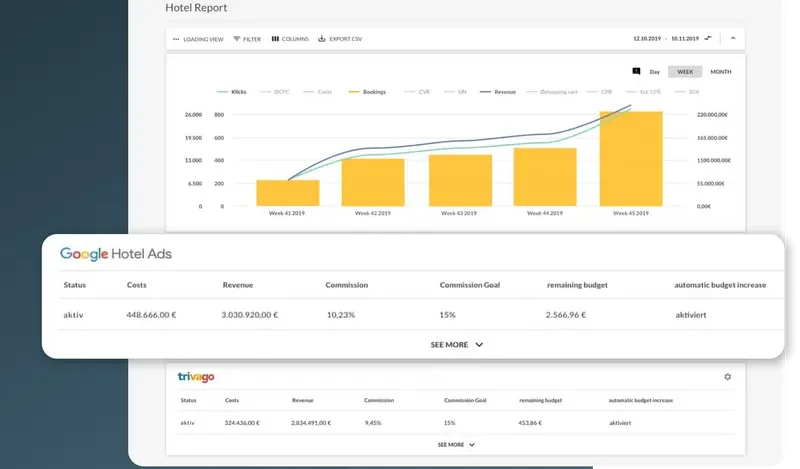The height and width of the screenshot is (469, 800).
Task: Click the 2.566,96 € remaining budget value
Action: 566,315
